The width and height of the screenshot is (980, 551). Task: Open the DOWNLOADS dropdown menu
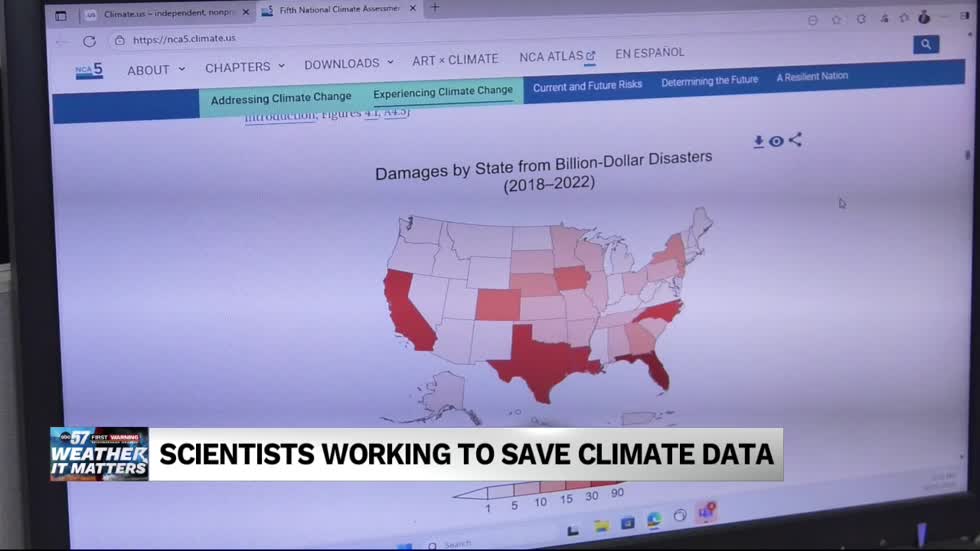point(348,64)
